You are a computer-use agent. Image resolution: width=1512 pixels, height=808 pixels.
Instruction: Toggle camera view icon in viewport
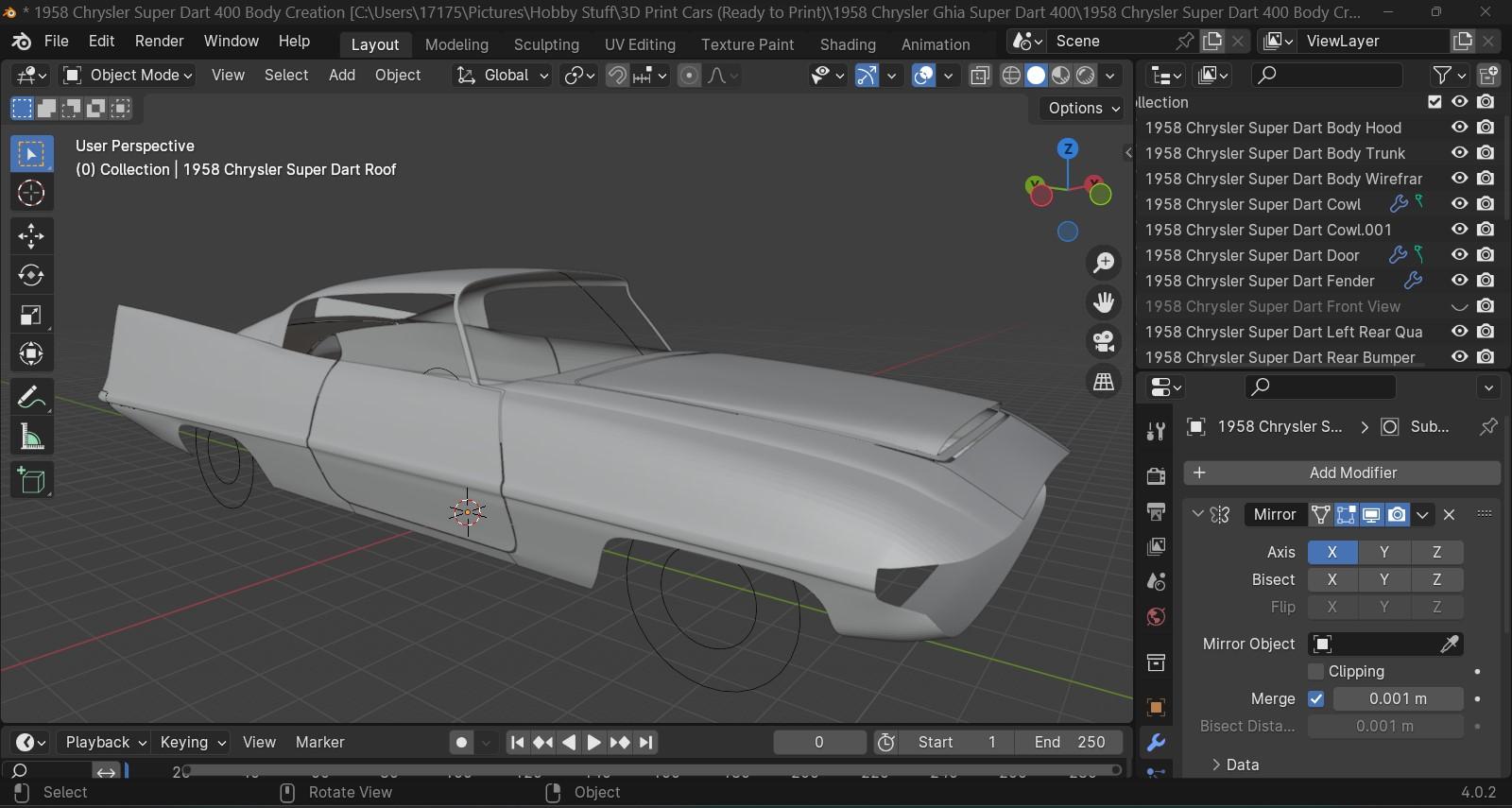coord(1103,342)
